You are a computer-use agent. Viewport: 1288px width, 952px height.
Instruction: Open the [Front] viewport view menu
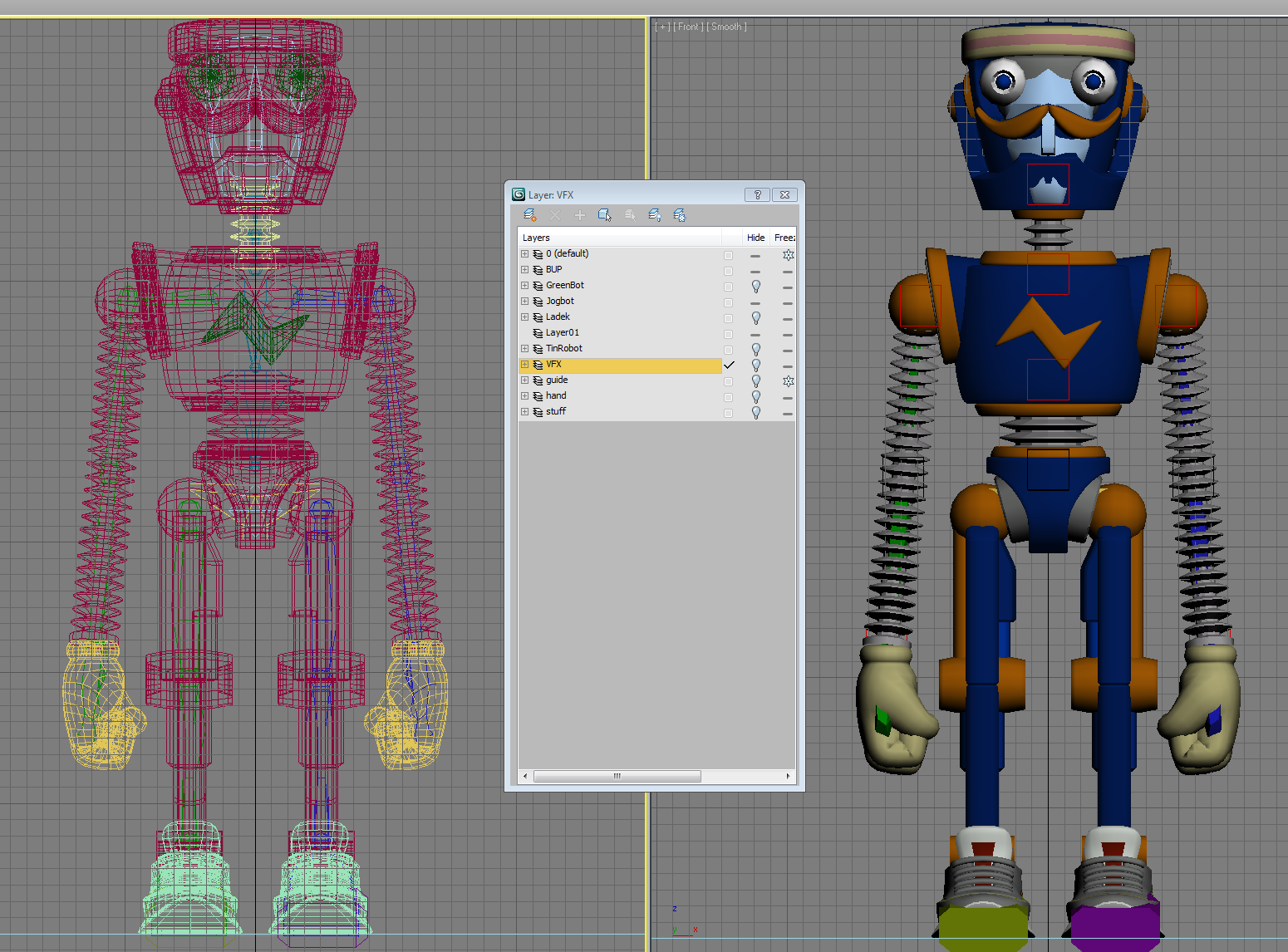coord(688,27)
